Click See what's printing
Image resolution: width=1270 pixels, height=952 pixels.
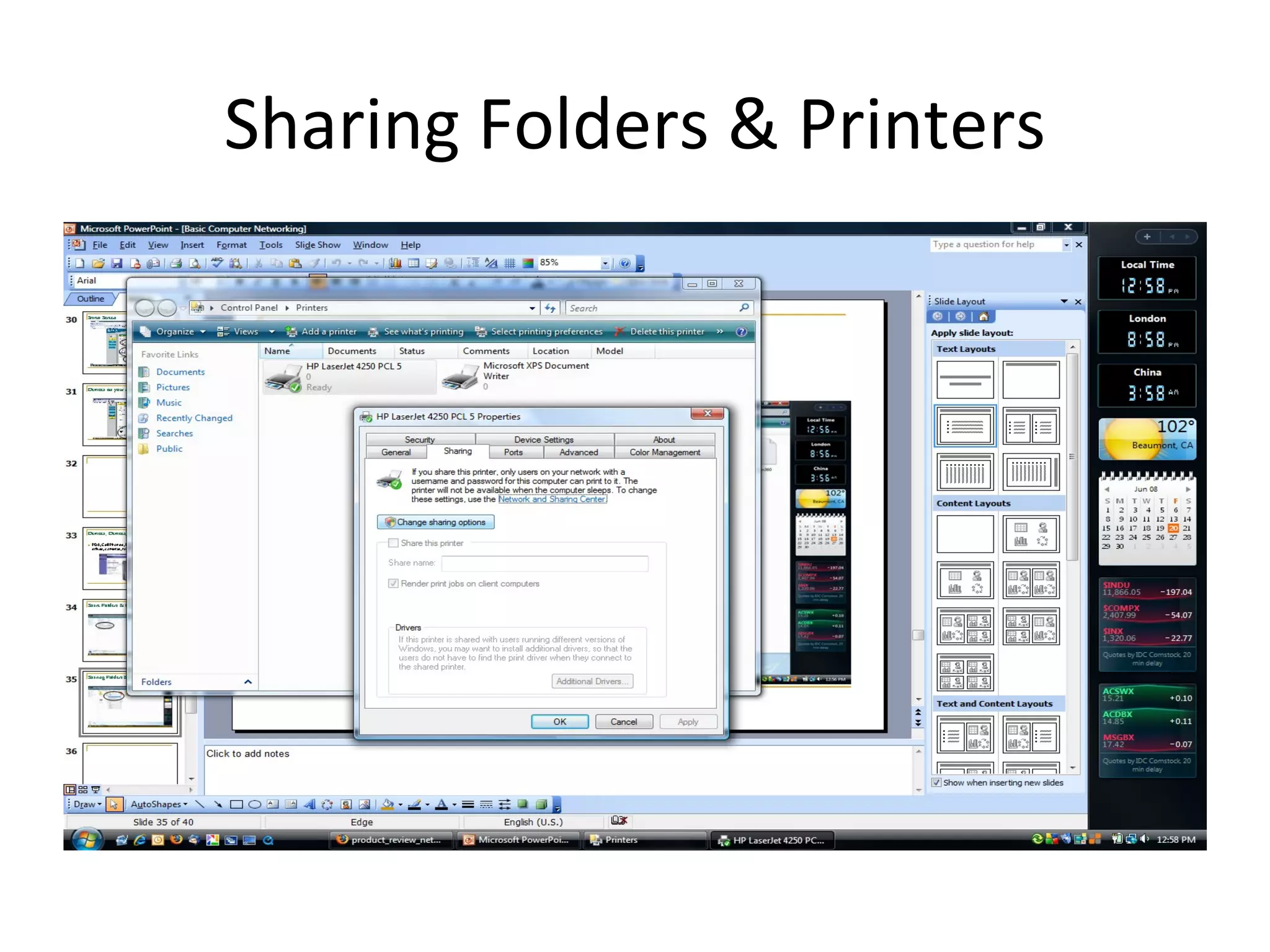pyautogui.click(x=415, y=332)
